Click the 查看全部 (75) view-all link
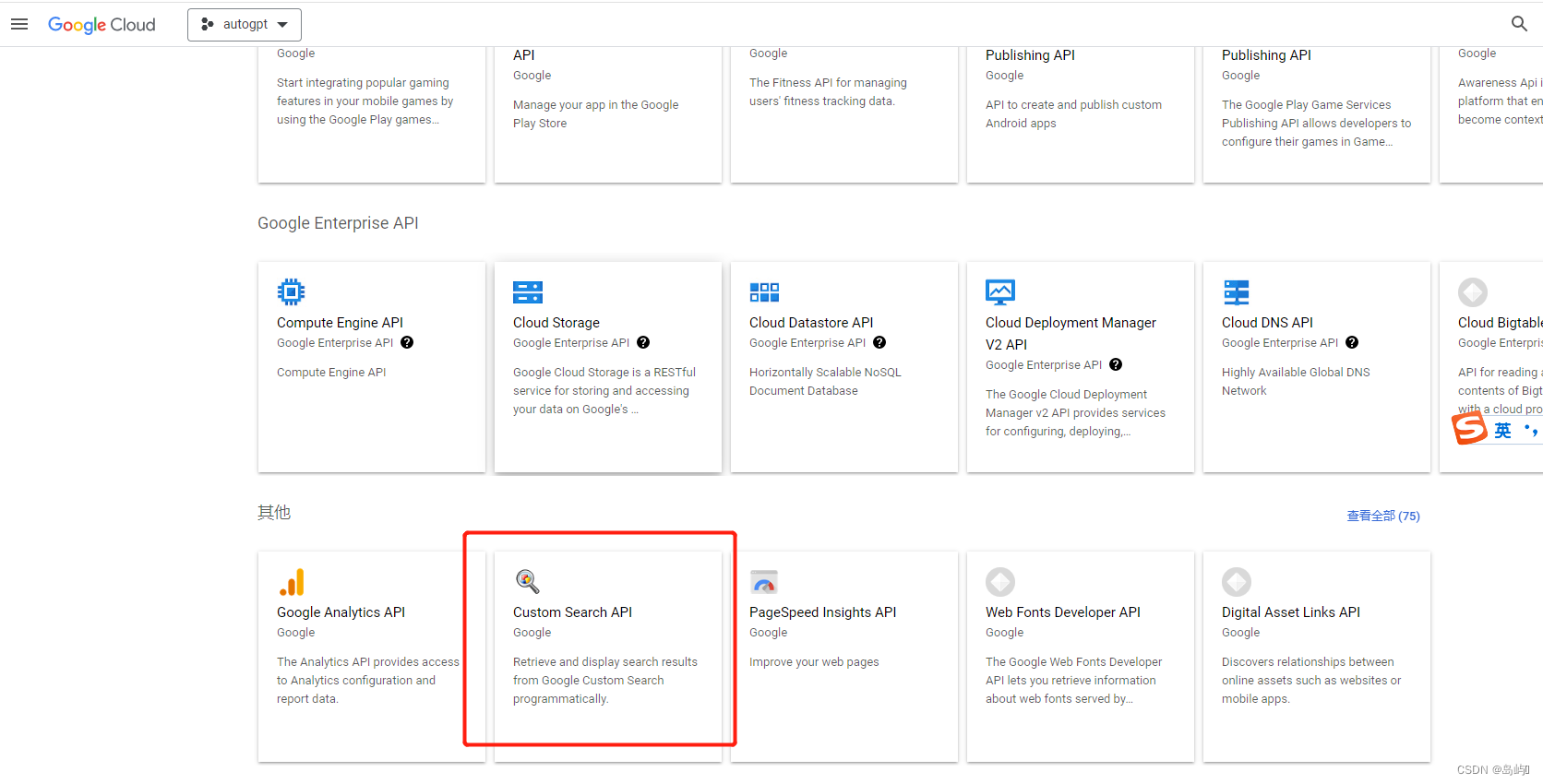This screenshot has width=1543, height=784. coord(1383,517)
